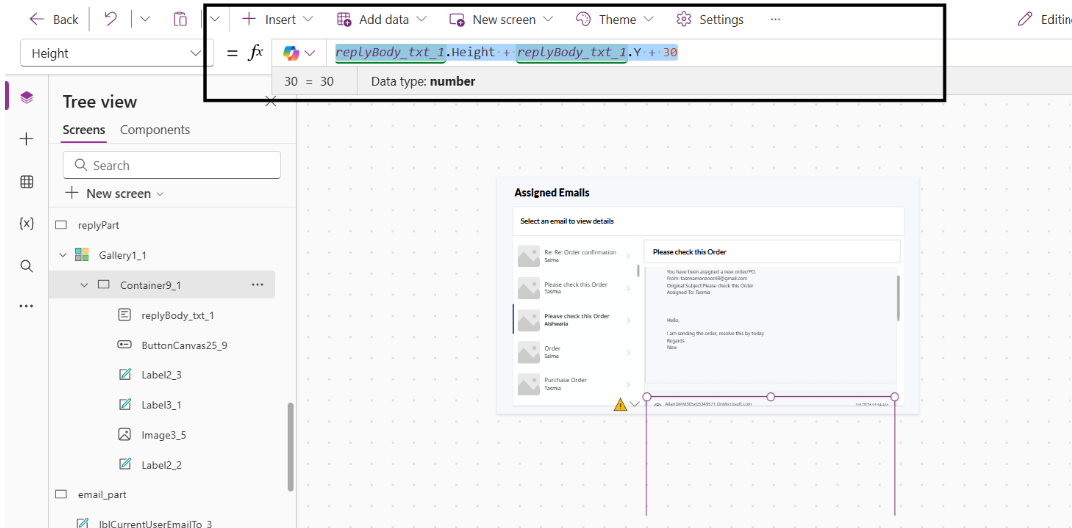
Task: Click the Back button
Action: tap(54, 19)
